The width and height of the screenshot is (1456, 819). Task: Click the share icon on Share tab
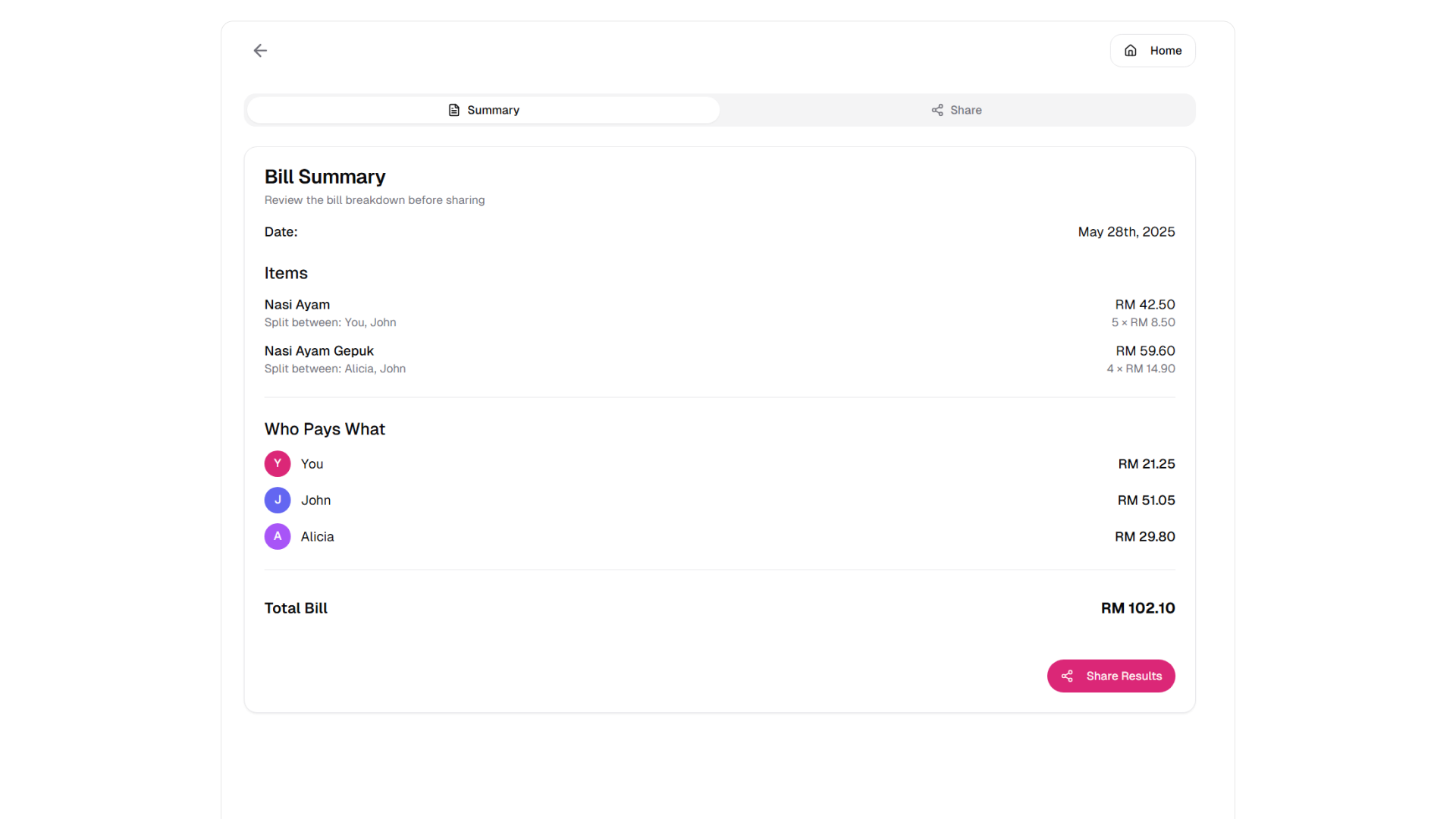click(937, 110)
